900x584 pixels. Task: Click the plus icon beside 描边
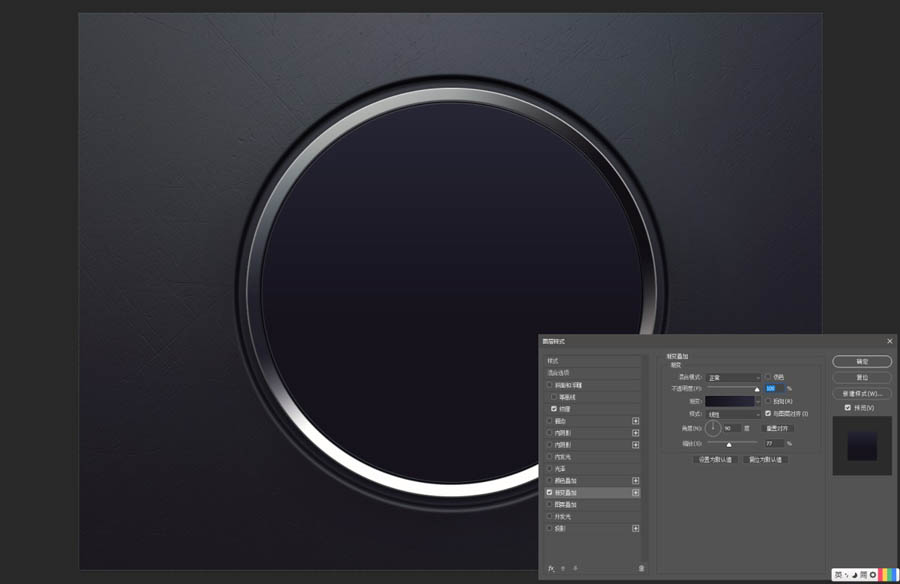click(x=635, y=421)
